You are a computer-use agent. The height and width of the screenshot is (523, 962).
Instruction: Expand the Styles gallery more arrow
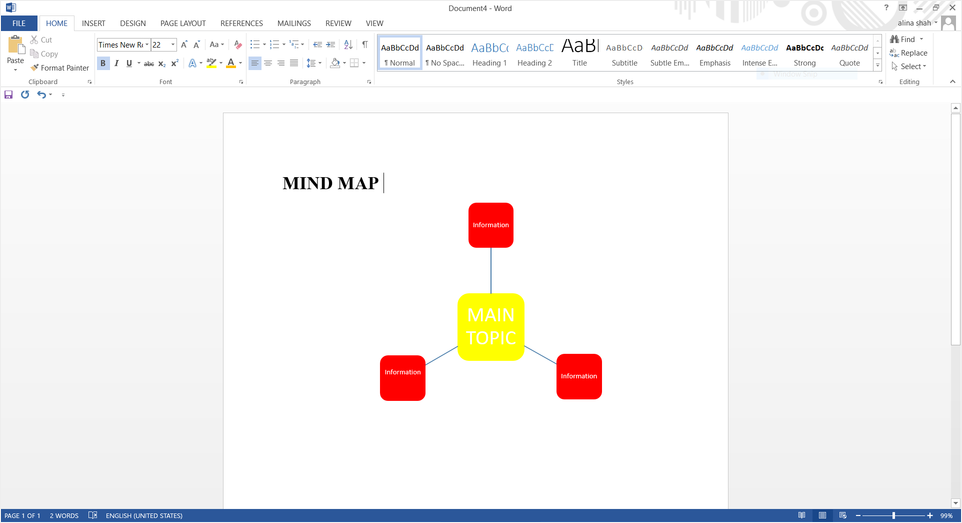[x=878, y=66]
